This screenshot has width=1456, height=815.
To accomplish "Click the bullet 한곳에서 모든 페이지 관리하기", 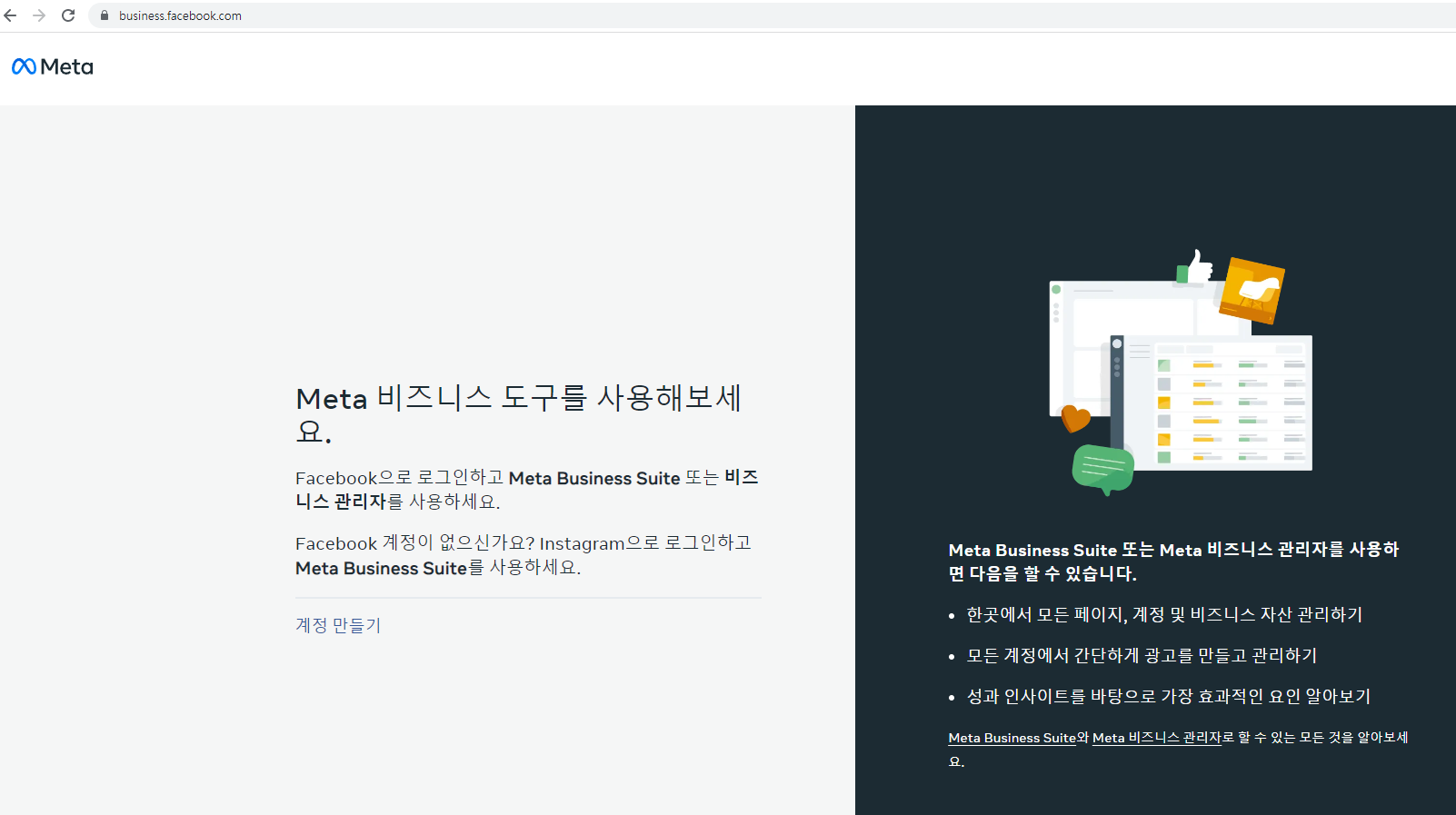I will click(x=1164, y=615).
